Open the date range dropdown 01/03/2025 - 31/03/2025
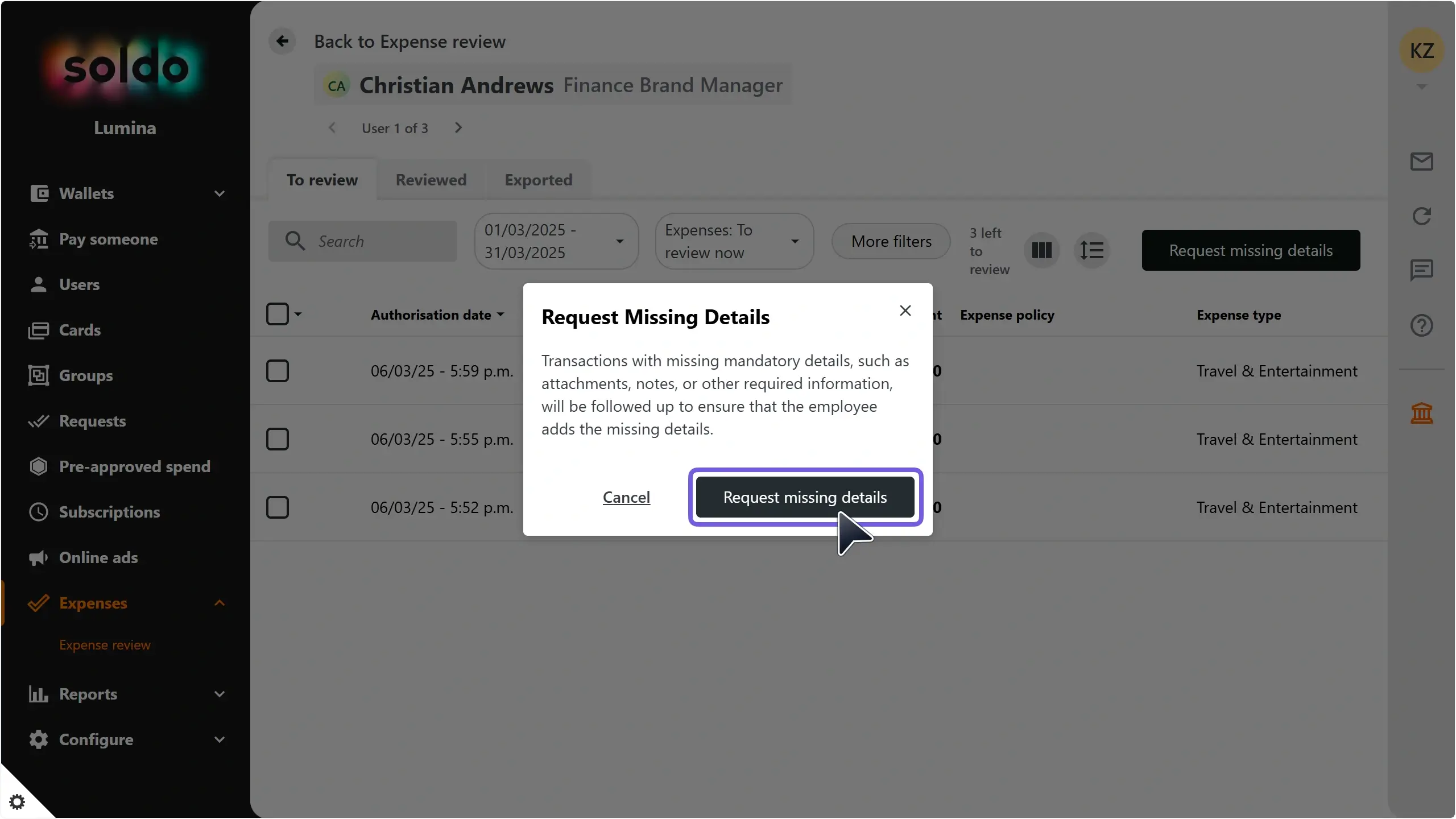Image resolution: width=1456 pixels, height=819 pixels. 556,241
